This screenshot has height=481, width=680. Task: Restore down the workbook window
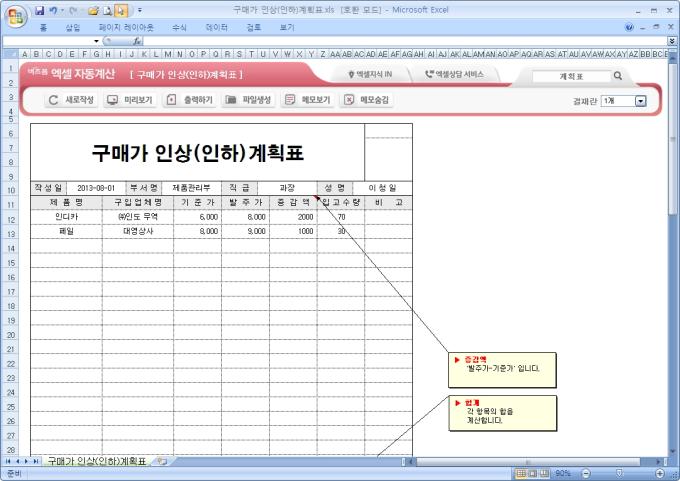coord(656,27)
